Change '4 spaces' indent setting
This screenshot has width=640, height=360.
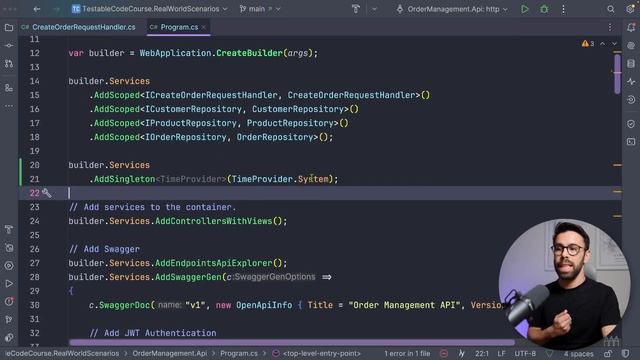[578, 353]
